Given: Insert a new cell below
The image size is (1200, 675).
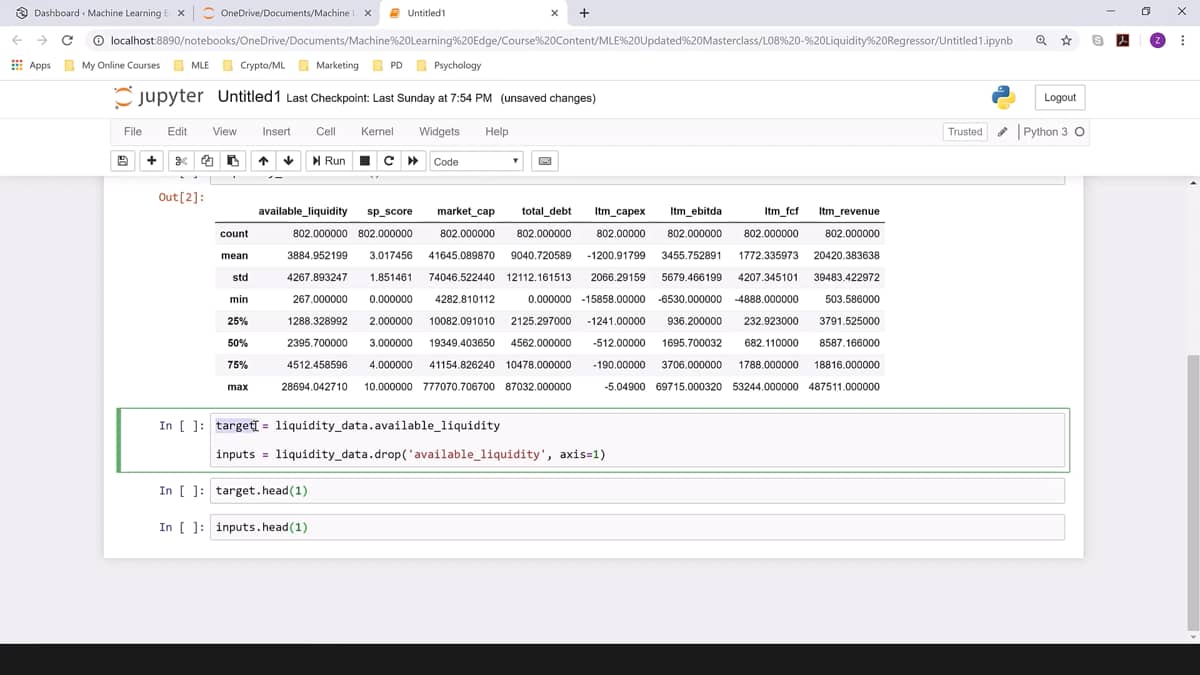Looking at the screenshot, I should coord(151,161).
